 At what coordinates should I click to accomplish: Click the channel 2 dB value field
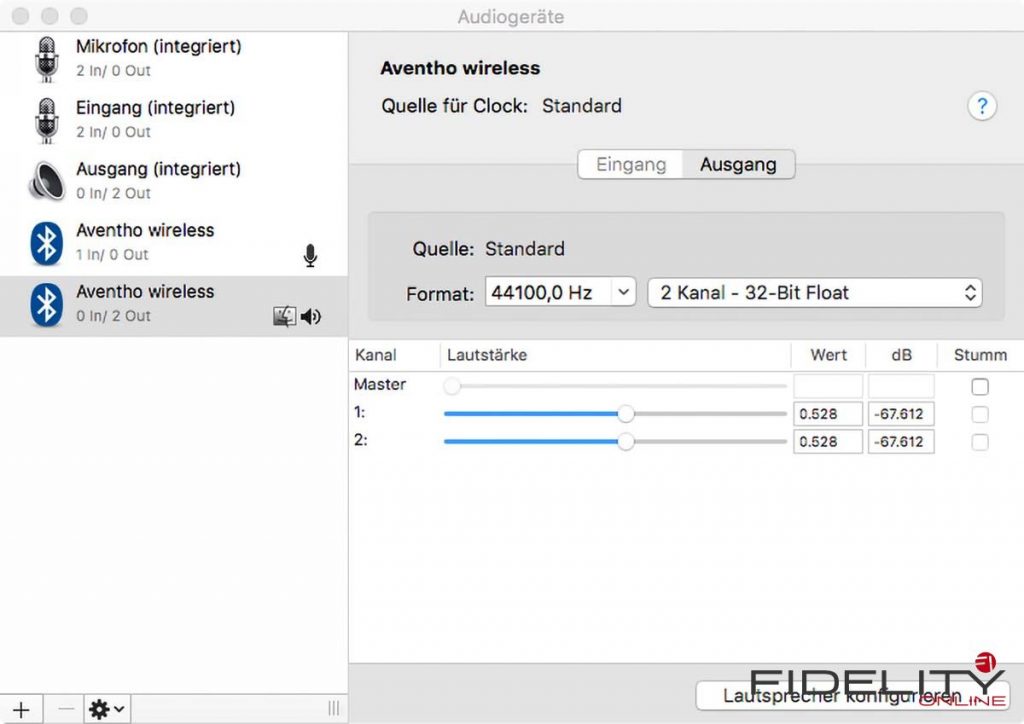[x=901, y=442]
